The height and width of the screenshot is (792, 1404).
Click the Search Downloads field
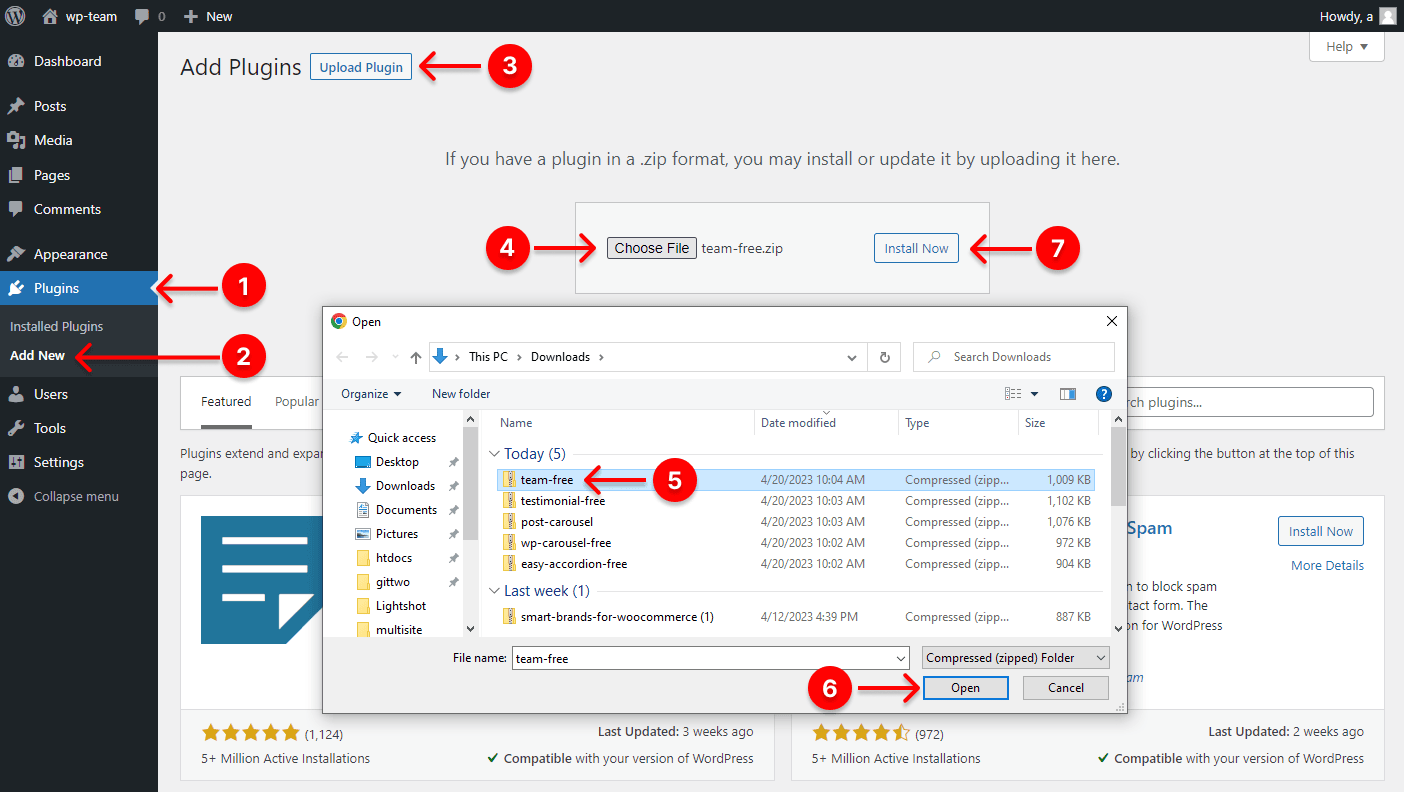[x=1014, y=357]
